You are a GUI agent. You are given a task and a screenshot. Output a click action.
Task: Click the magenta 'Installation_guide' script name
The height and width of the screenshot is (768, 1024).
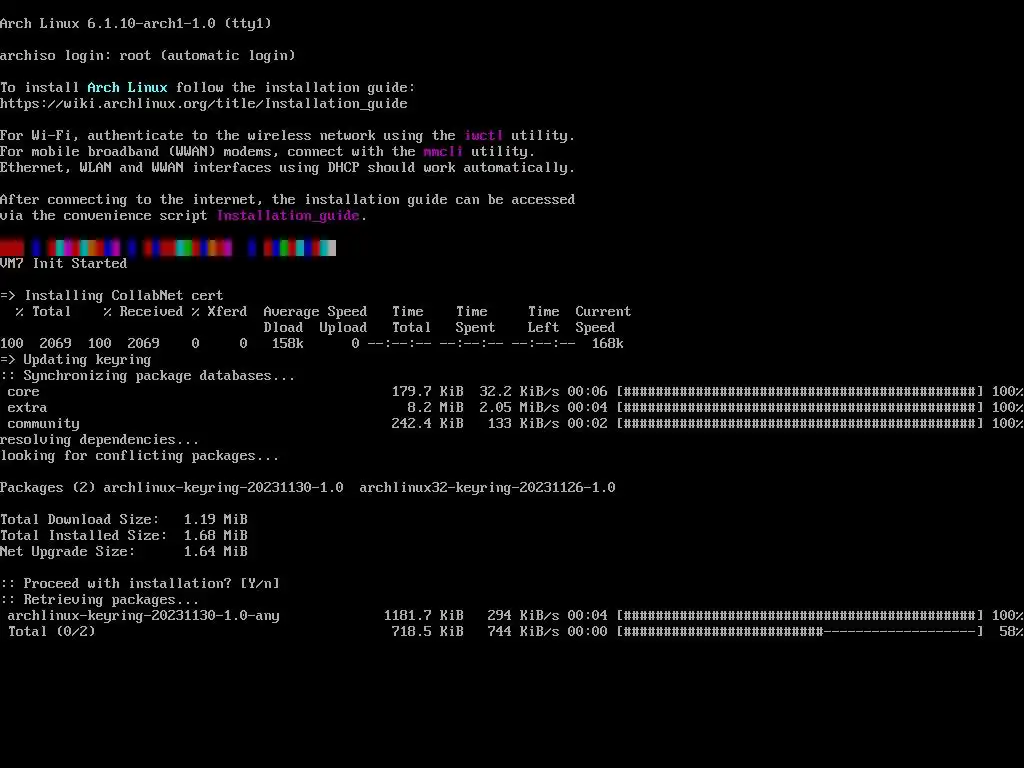[x=288, y=216]
